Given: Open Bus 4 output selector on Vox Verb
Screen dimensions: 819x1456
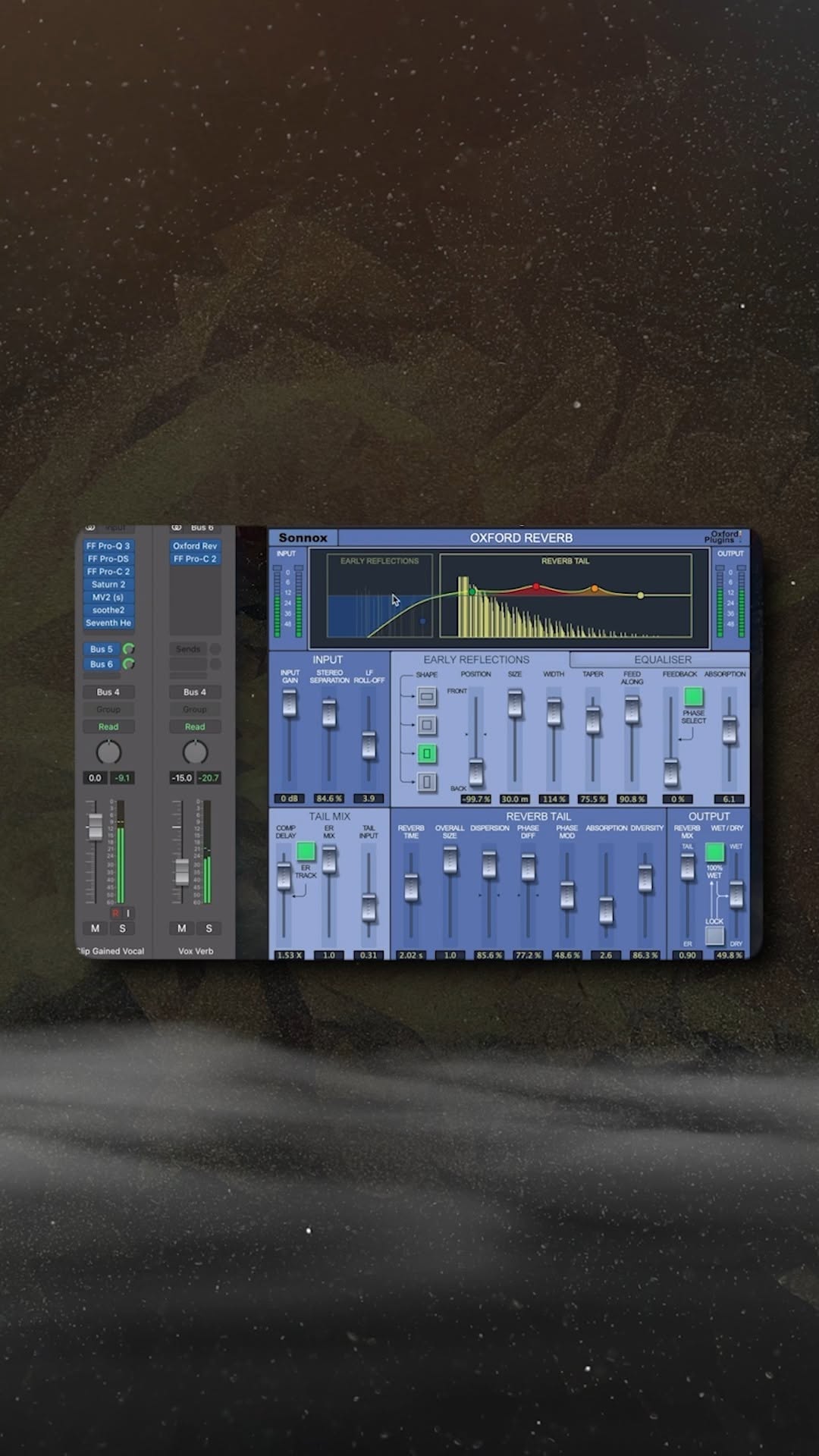Looking at the screenshot, I should pos(195,692).
